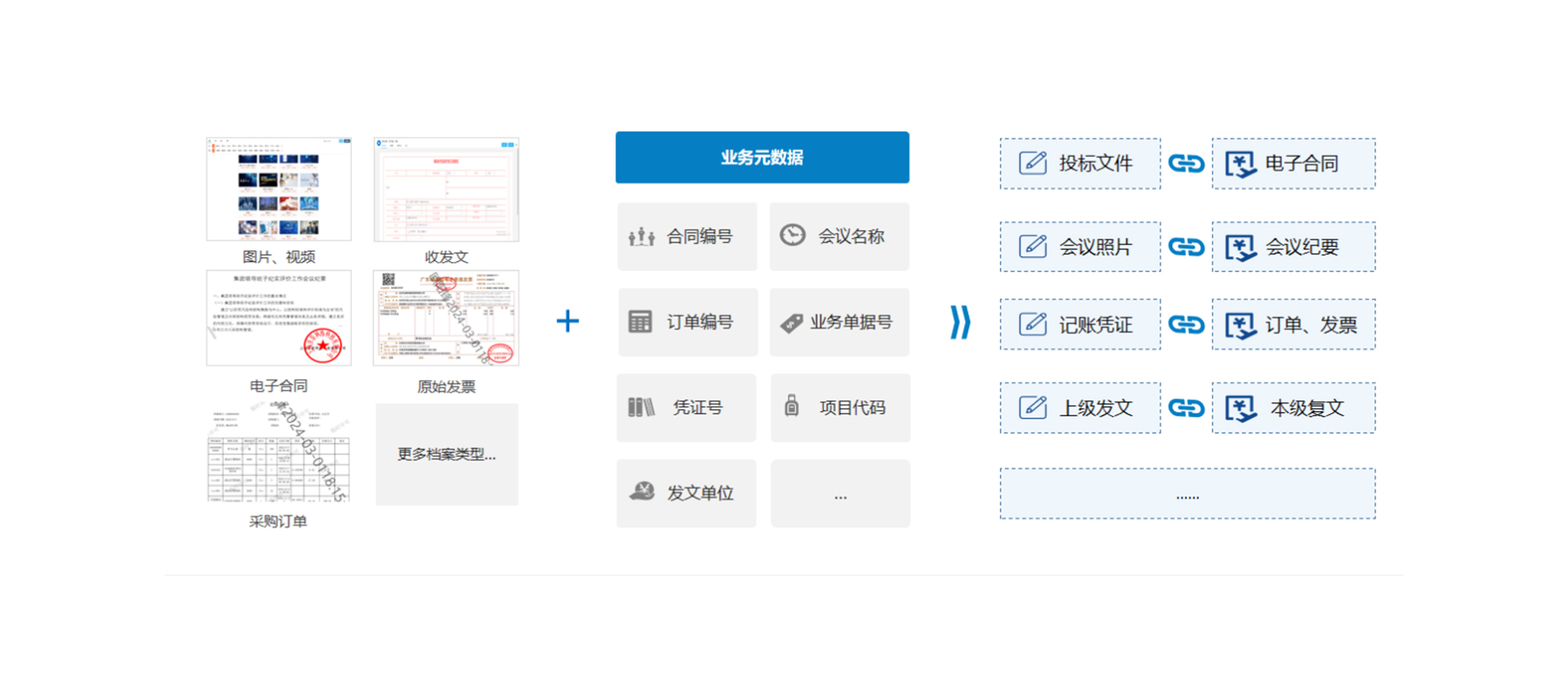Click the link chain icon beside 上级发文
This screenshot has height=689, width=1568.
tap(1186, 408)
